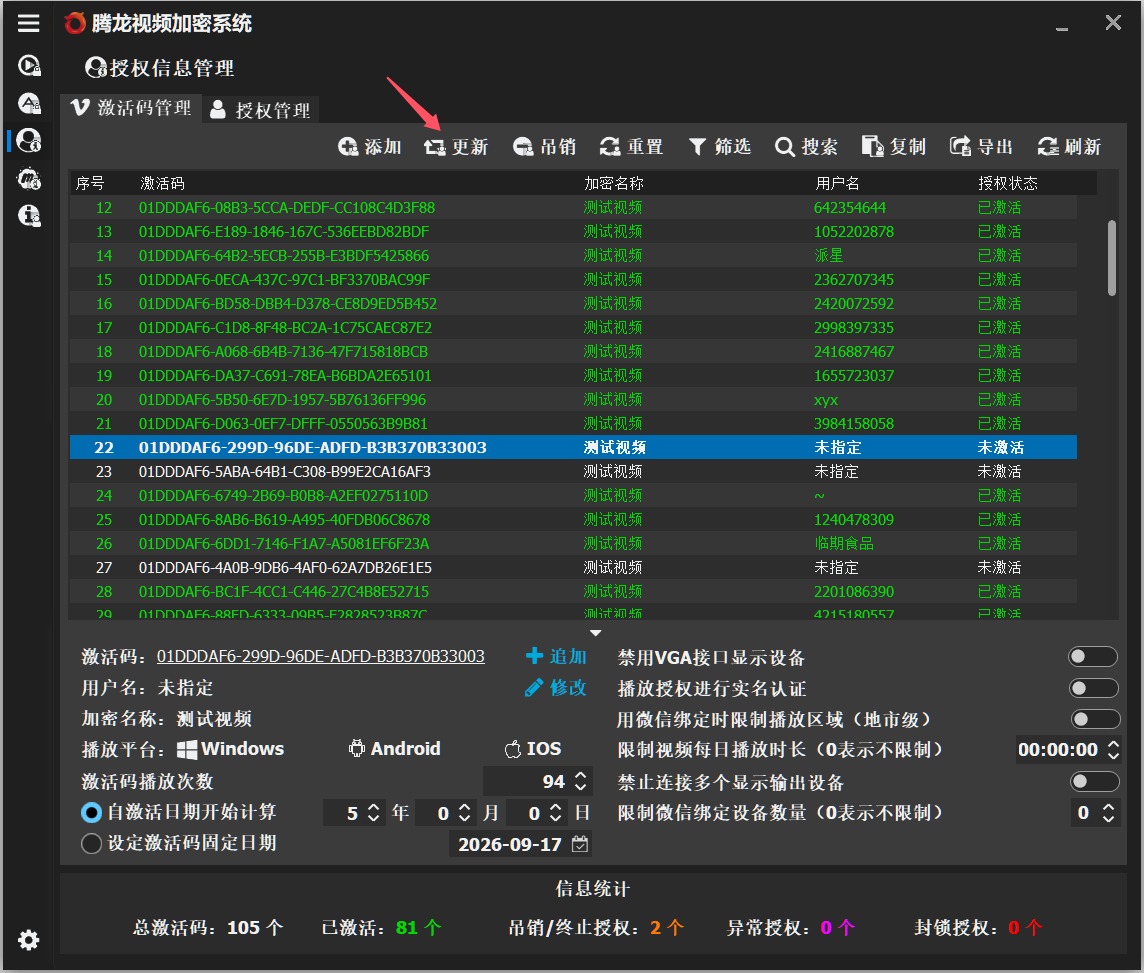Click 追加 append button

click(556, 656)
